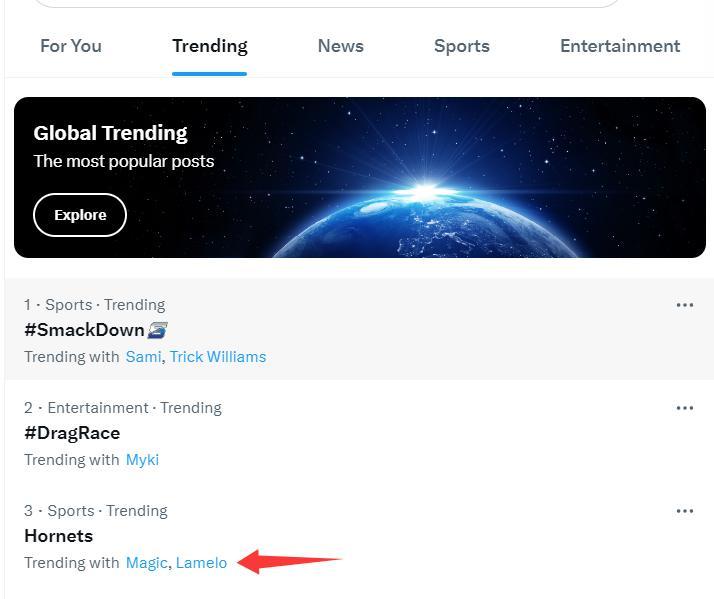The width and height of the screenshot is (714, 599).
Task: Click the Sami related trend link
Action: tap(143, 357)
